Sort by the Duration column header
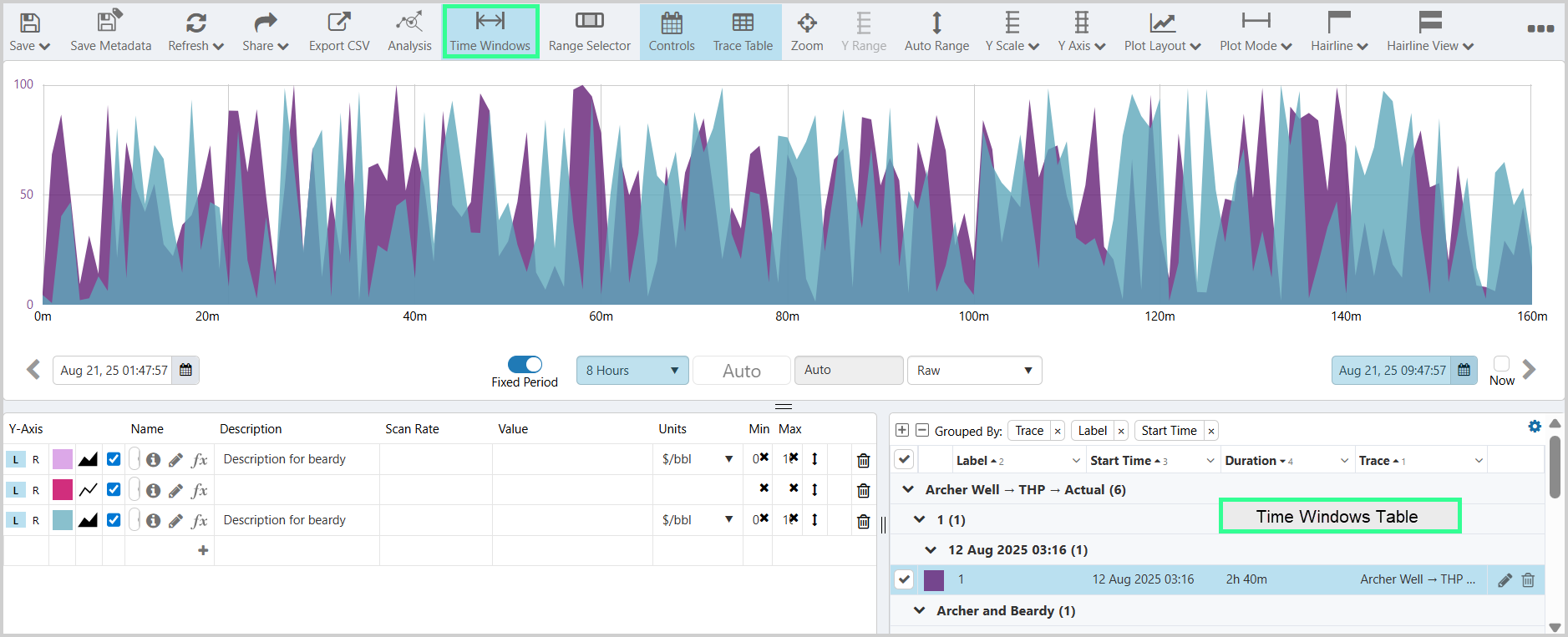This screenshot has width=1568, height=637. coord(1251,461)
